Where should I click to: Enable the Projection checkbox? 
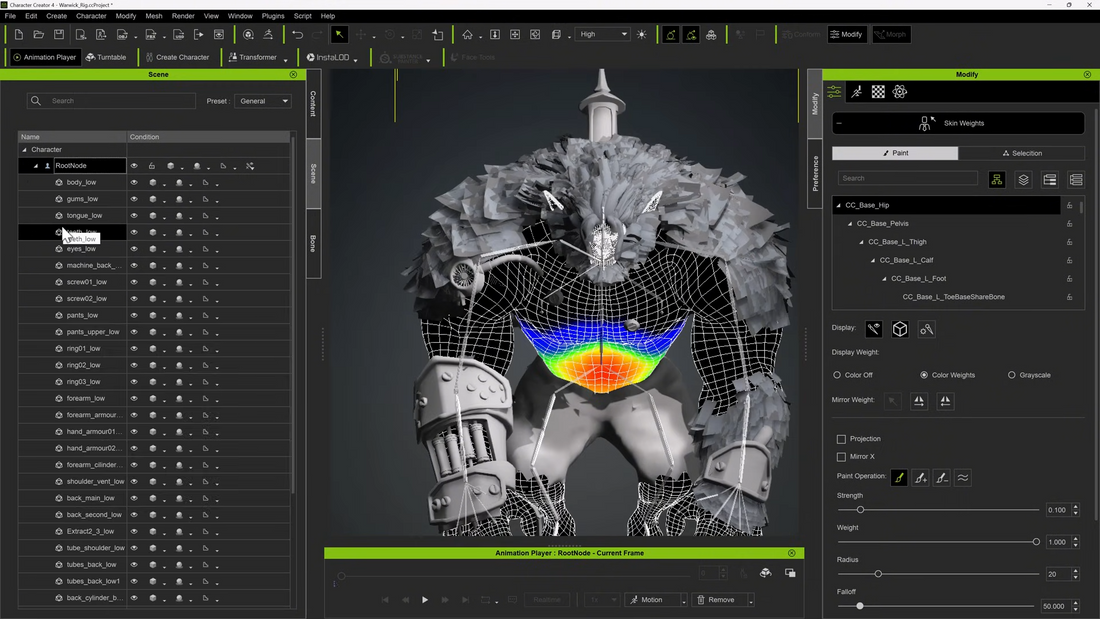click(x=841, y=439)
